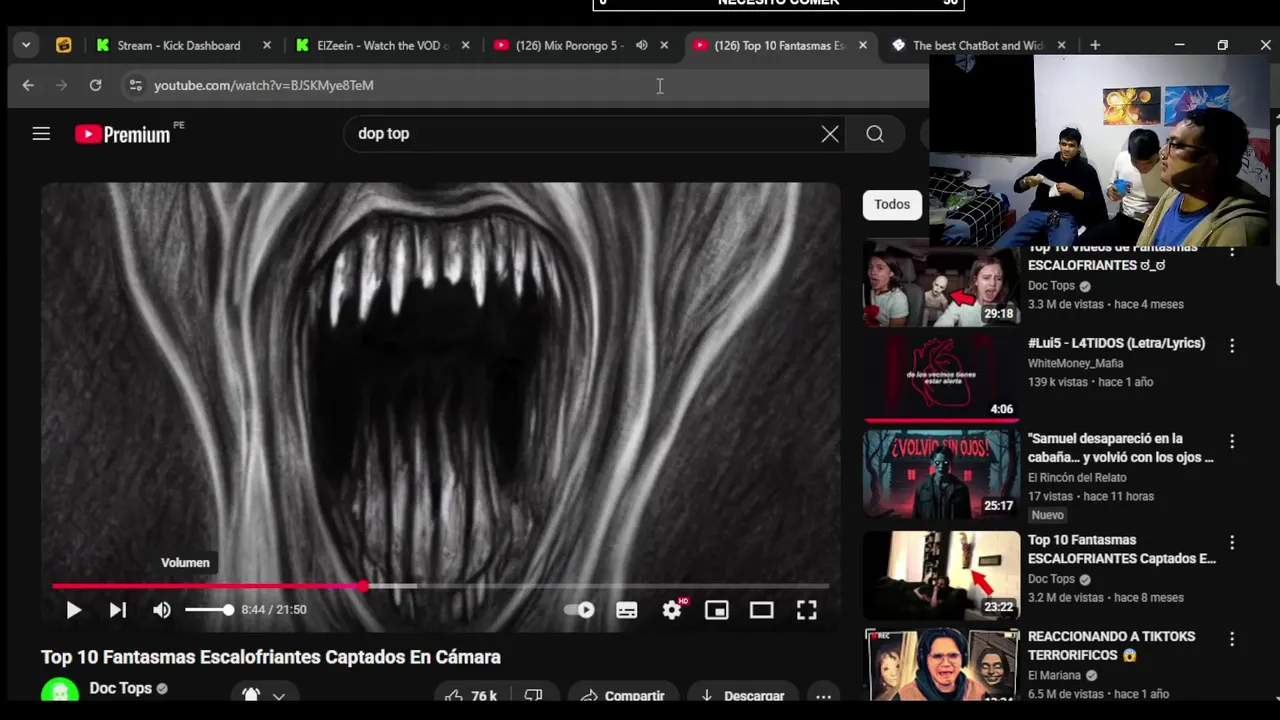
Task: Open options menu for REACCIONANDO A TIKTOKS
Action: click(x=1232, y=638)
